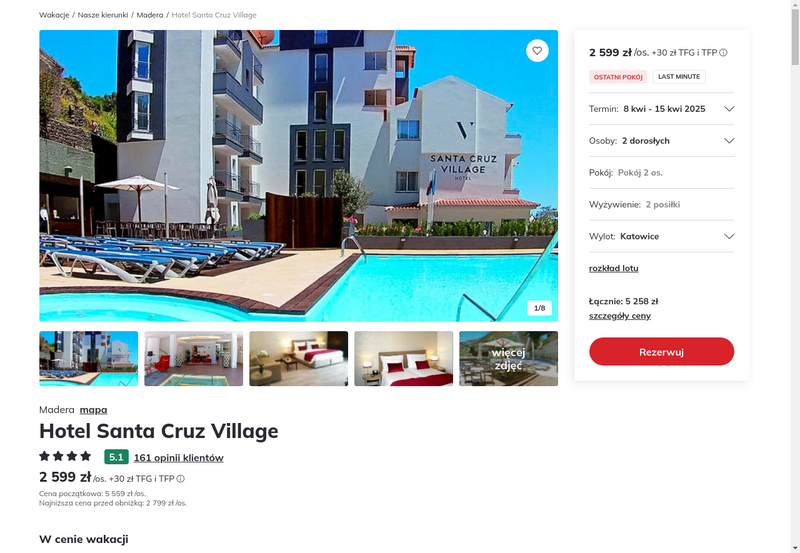Open info icon beside price below hotel title

181,479
